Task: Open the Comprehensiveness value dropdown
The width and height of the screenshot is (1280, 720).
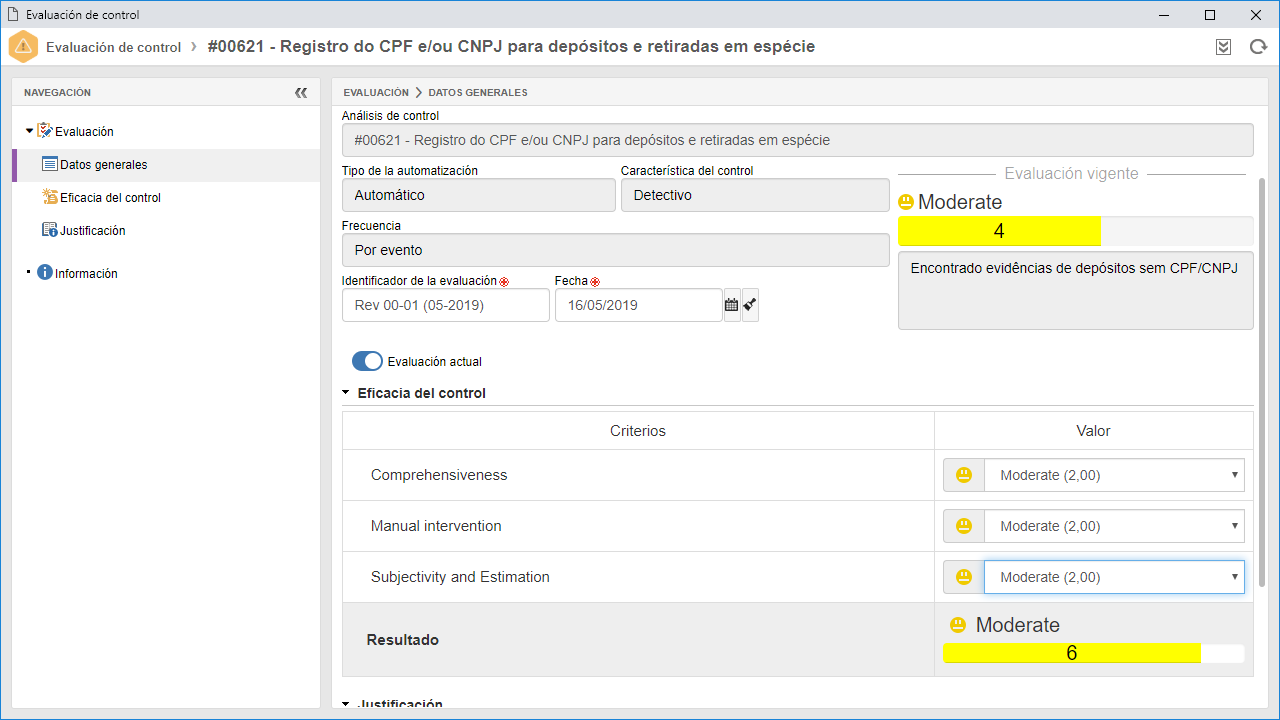Action: click(x=1114, y=475)
